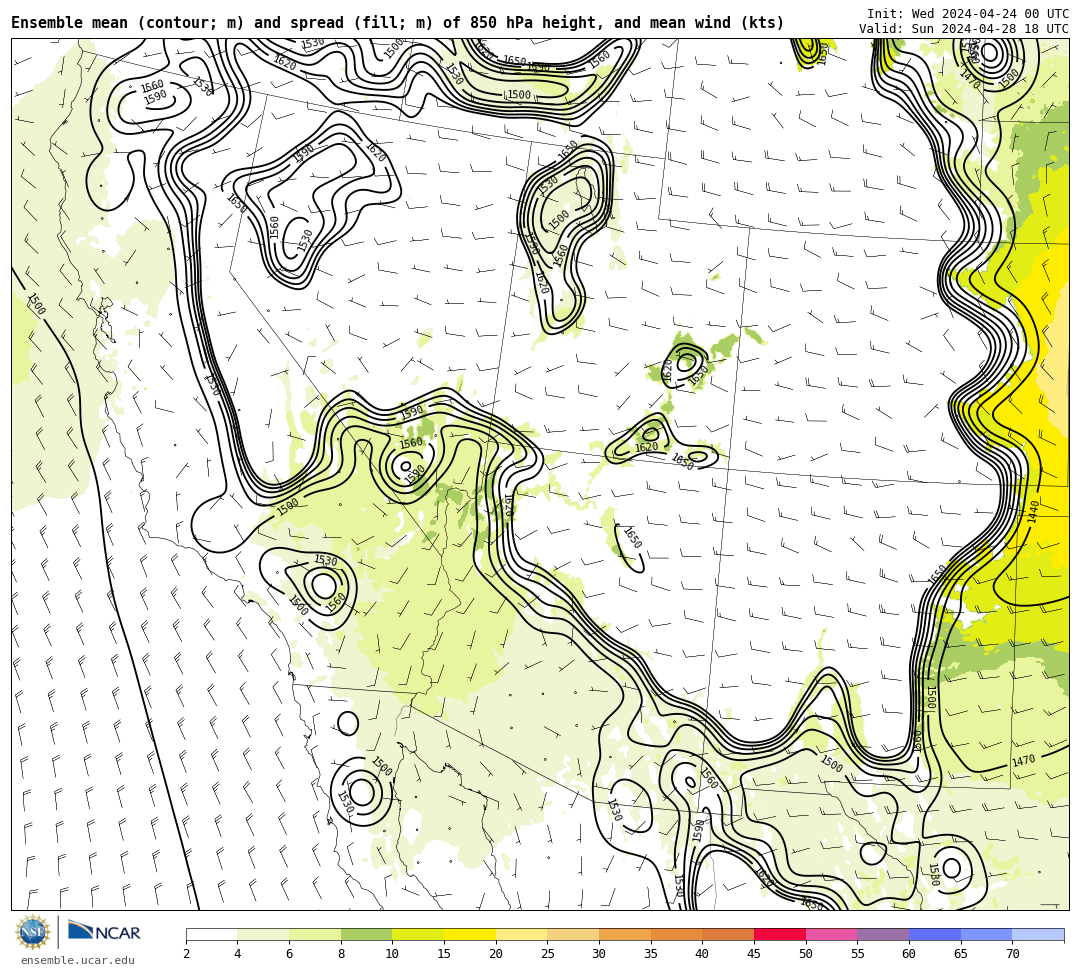Click the 35–40 orange colorbar segment
1080x973 pixels.
676,934
